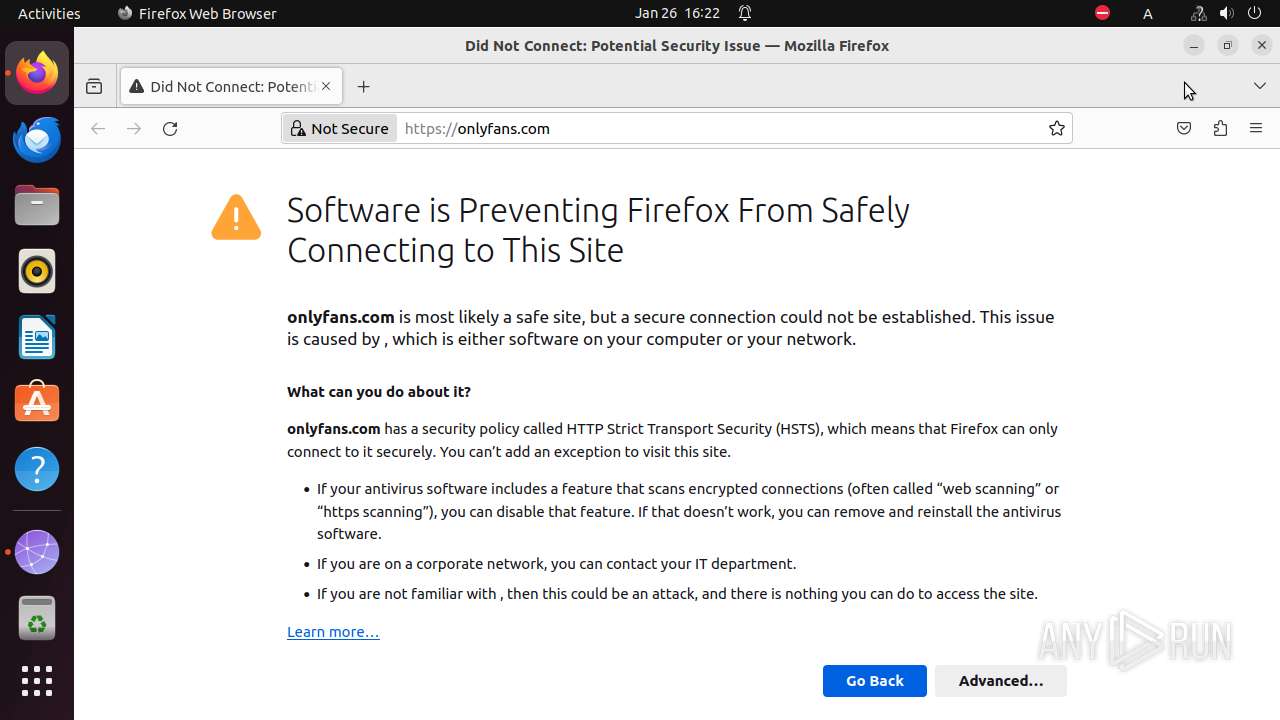The height and width of the screenshot is (720, 1280).
Task: Expand the list all tabs chevron
Action: pyautogui.click(x=1260, y=87)
